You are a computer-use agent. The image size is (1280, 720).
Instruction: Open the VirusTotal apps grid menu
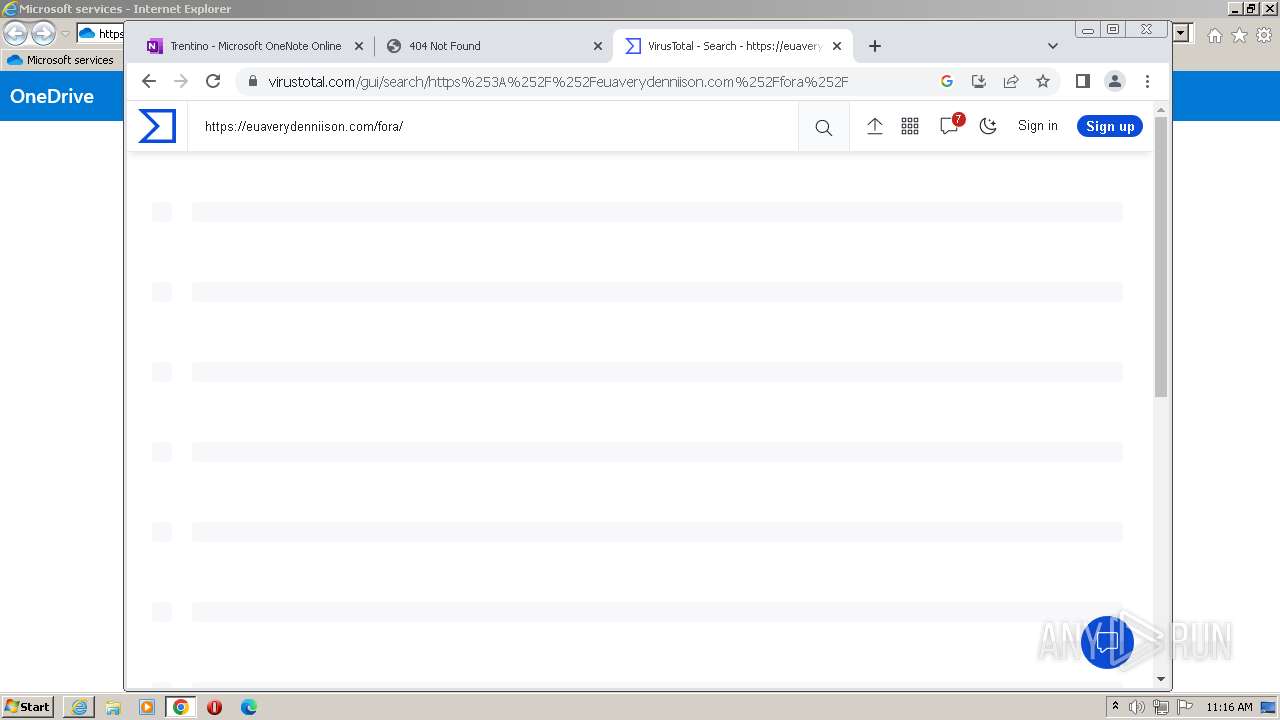coord(910,126)
